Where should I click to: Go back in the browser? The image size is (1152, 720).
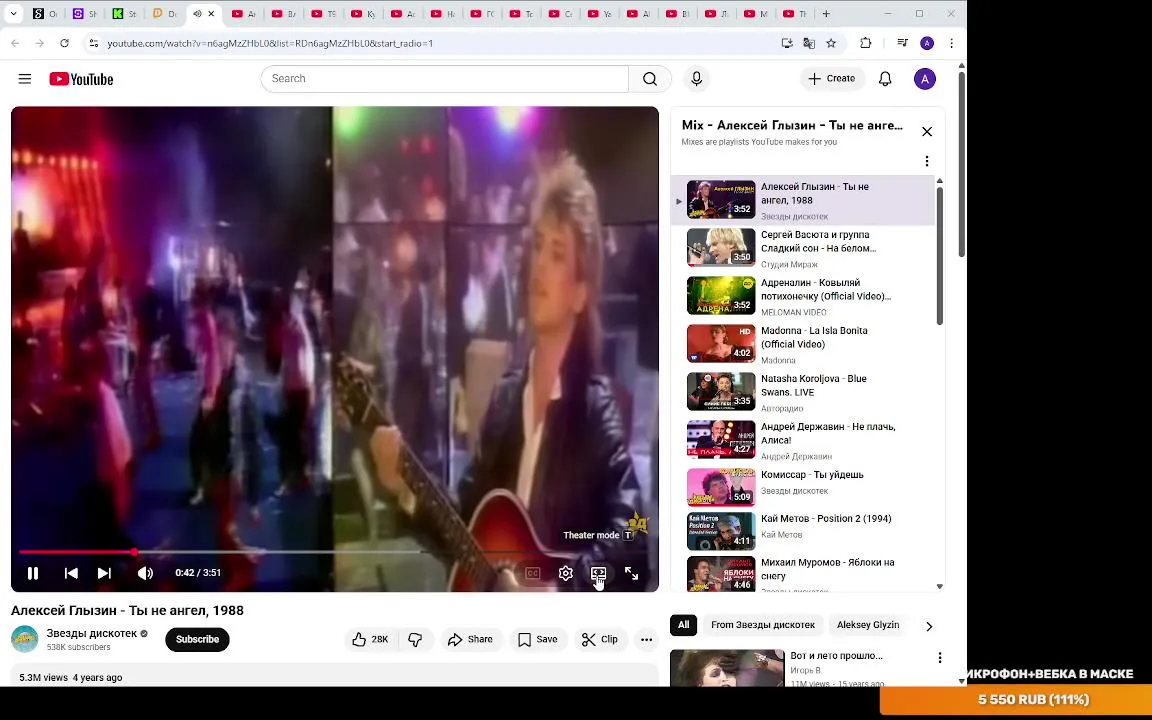[x=15, y=43]
